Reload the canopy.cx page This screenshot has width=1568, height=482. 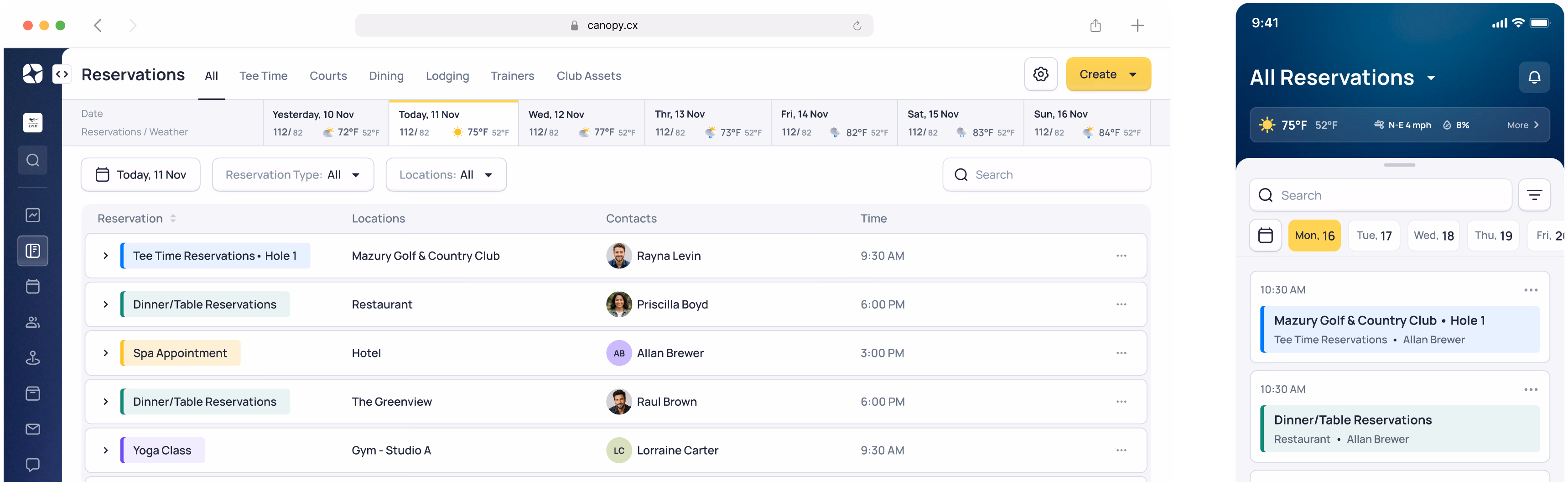(x=857, y=26)
